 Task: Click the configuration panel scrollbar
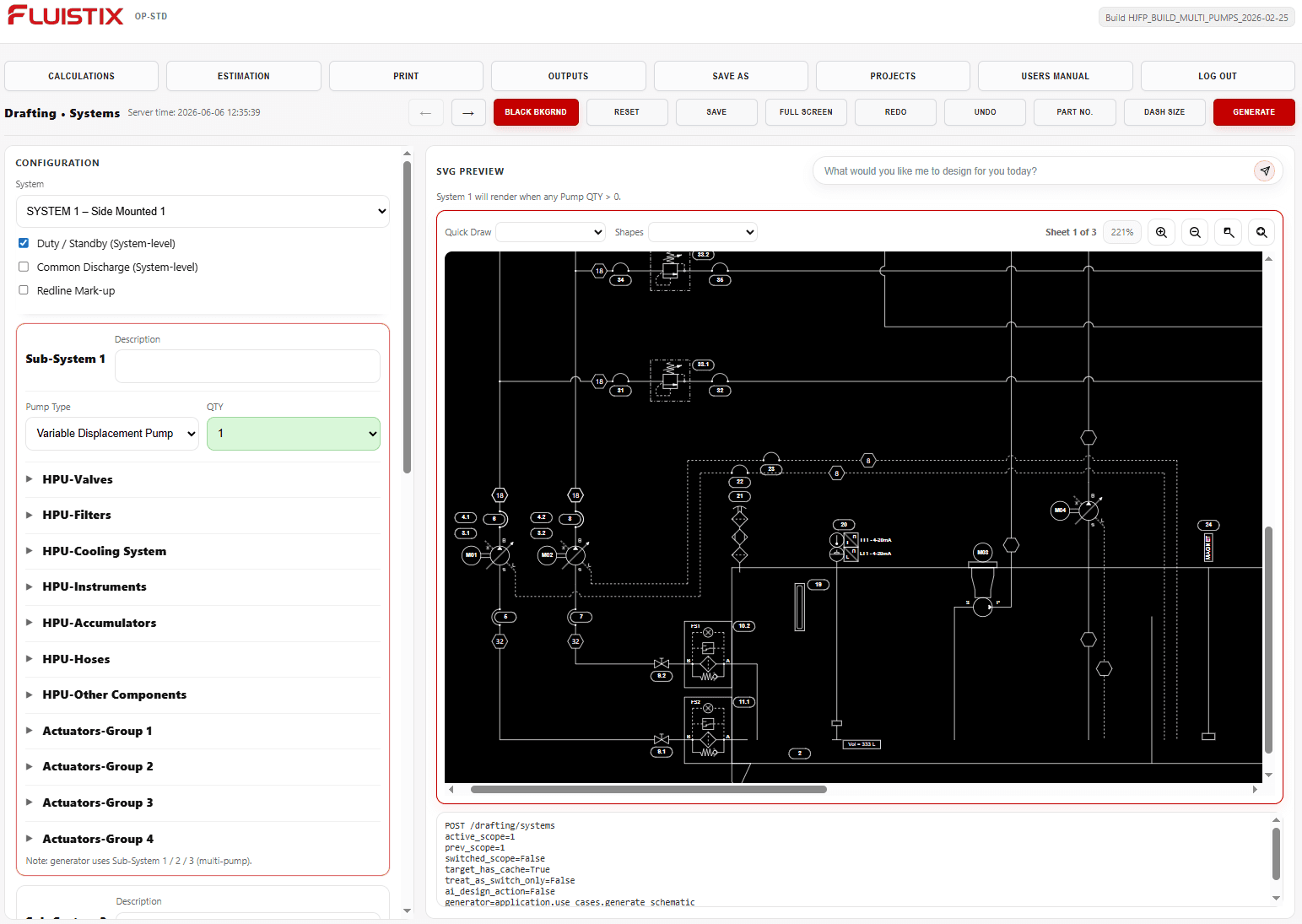[x=407, y=318]
